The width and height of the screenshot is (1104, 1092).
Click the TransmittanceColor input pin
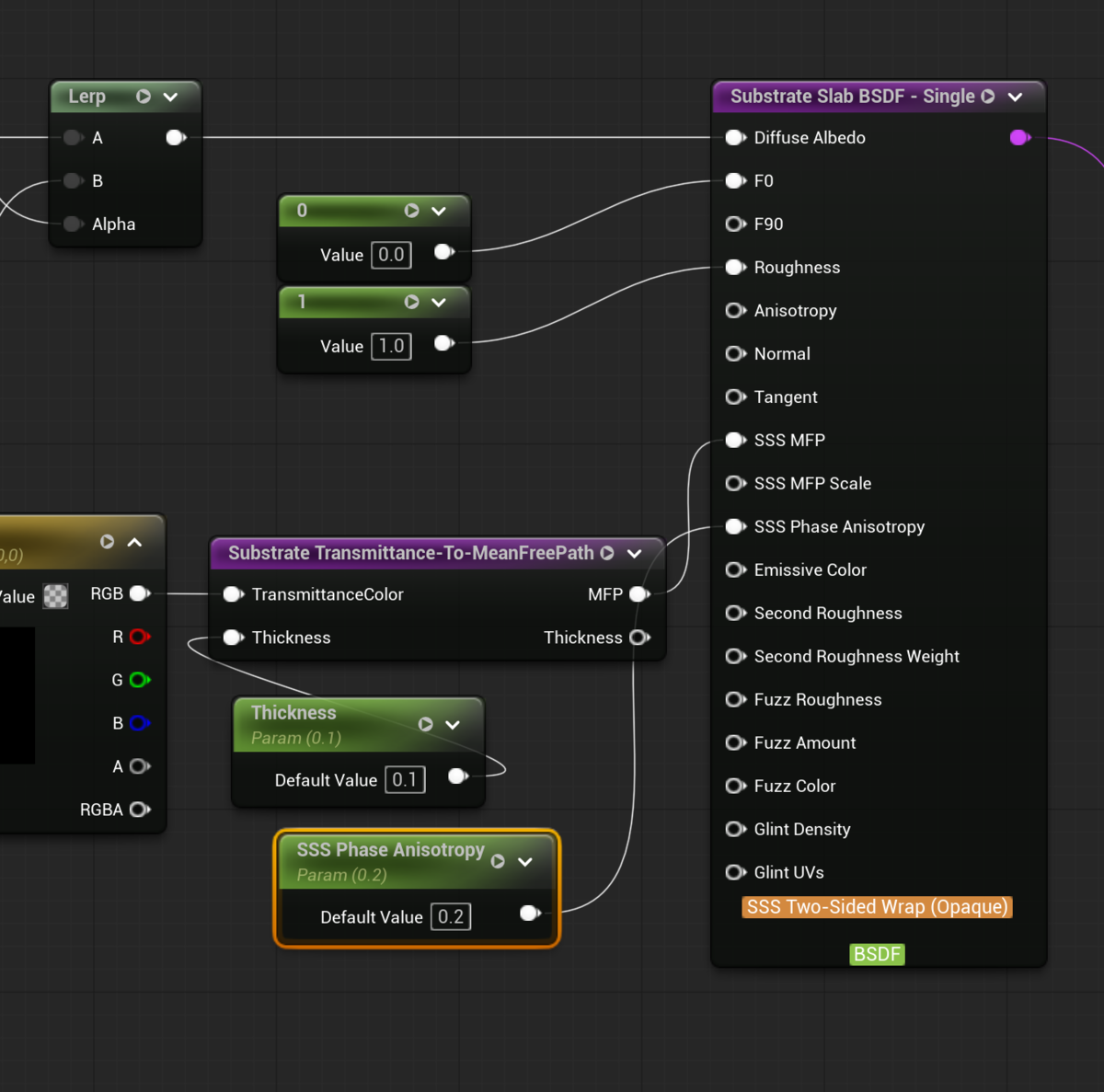pyautogui.click(x=233, y=595)
